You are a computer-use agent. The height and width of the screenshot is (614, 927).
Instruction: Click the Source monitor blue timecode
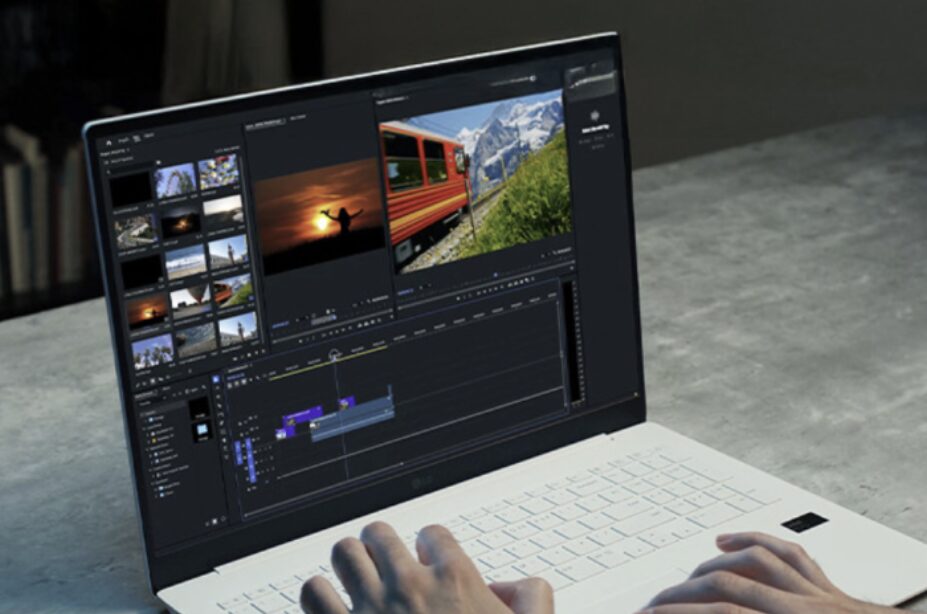[281, 323]
